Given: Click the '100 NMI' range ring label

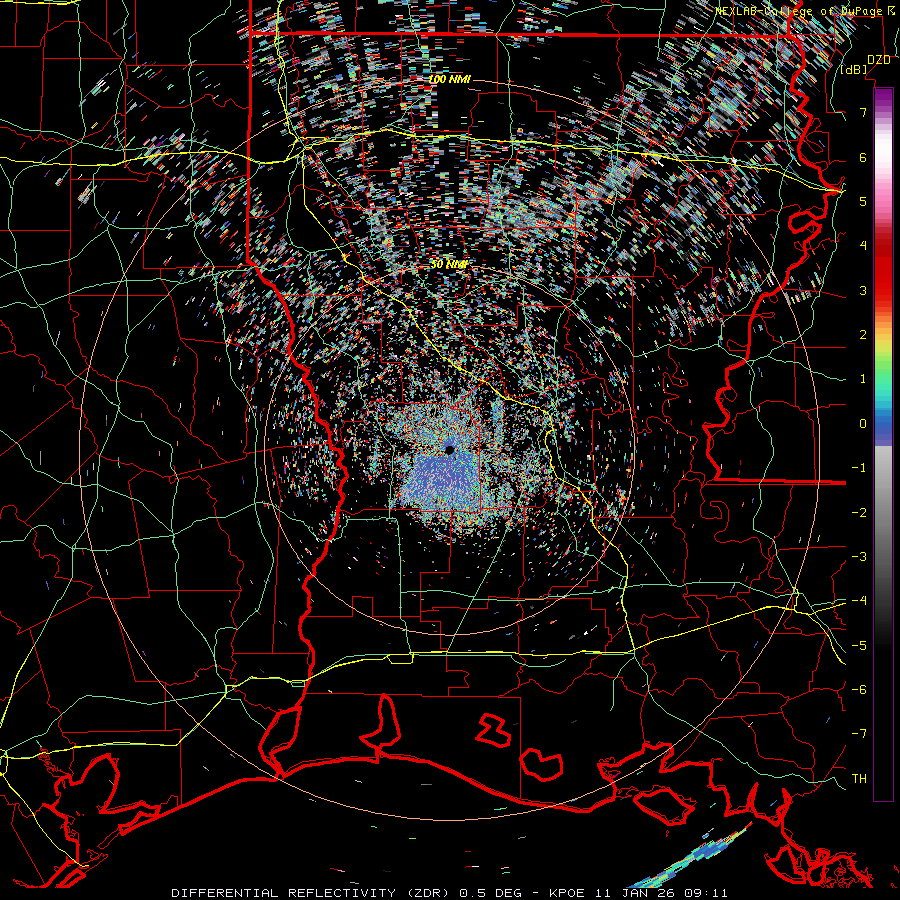Looking at the screenshot, I should click(x=449, y=79).
